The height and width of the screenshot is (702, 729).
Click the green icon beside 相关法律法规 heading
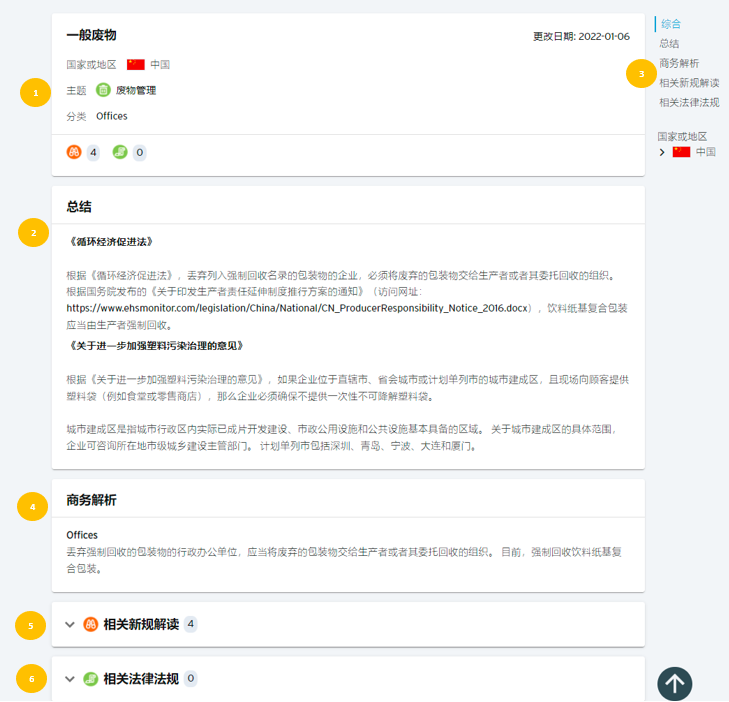pyautogui.click(x=91, y=679)
